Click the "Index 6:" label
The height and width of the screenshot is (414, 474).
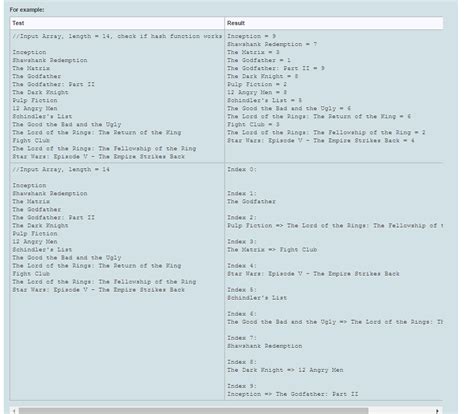coord(242,314)
